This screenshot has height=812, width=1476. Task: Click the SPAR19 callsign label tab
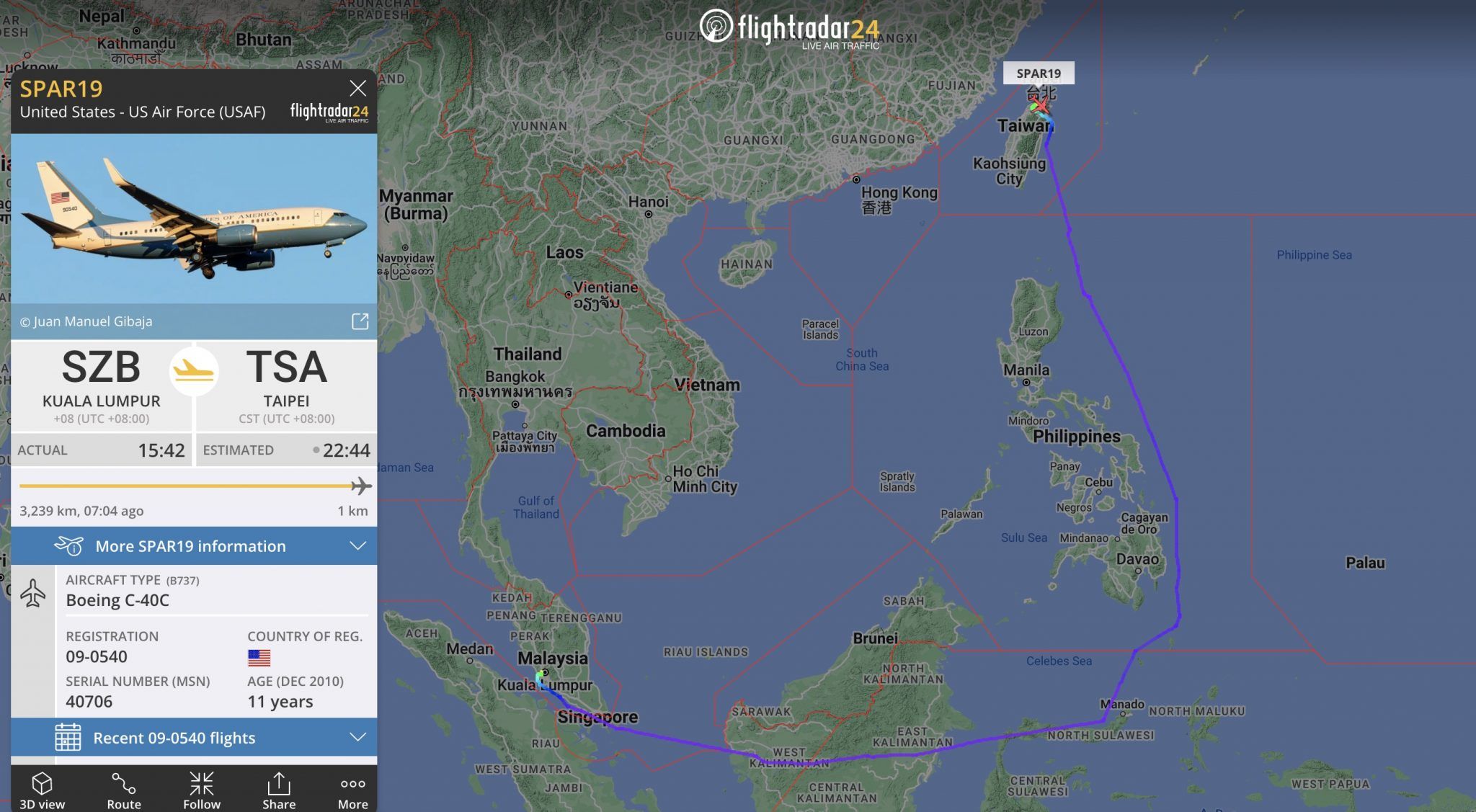(x=1037, y=72)
